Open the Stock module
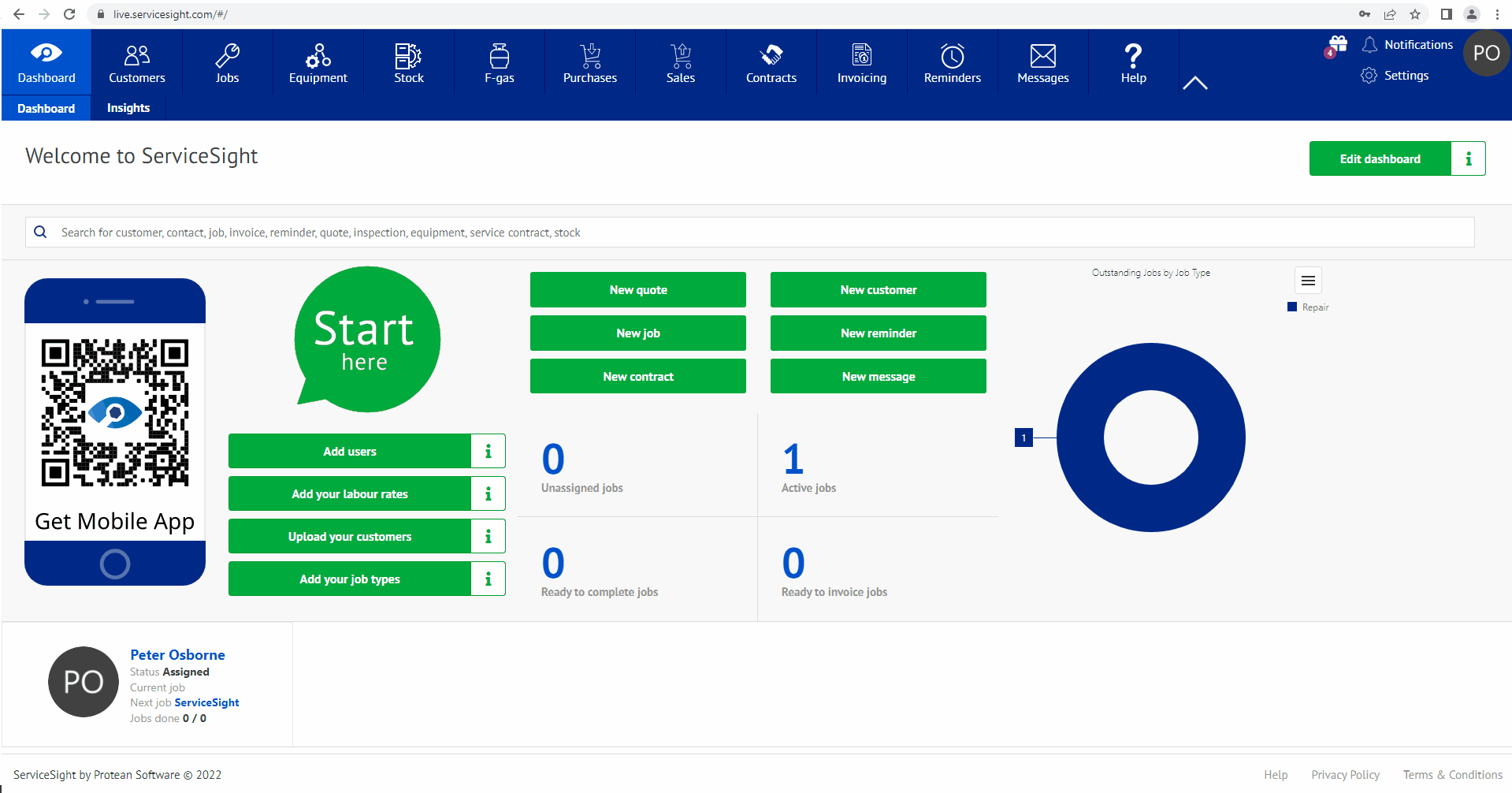The image size is (1512, 793). point(409,61)
